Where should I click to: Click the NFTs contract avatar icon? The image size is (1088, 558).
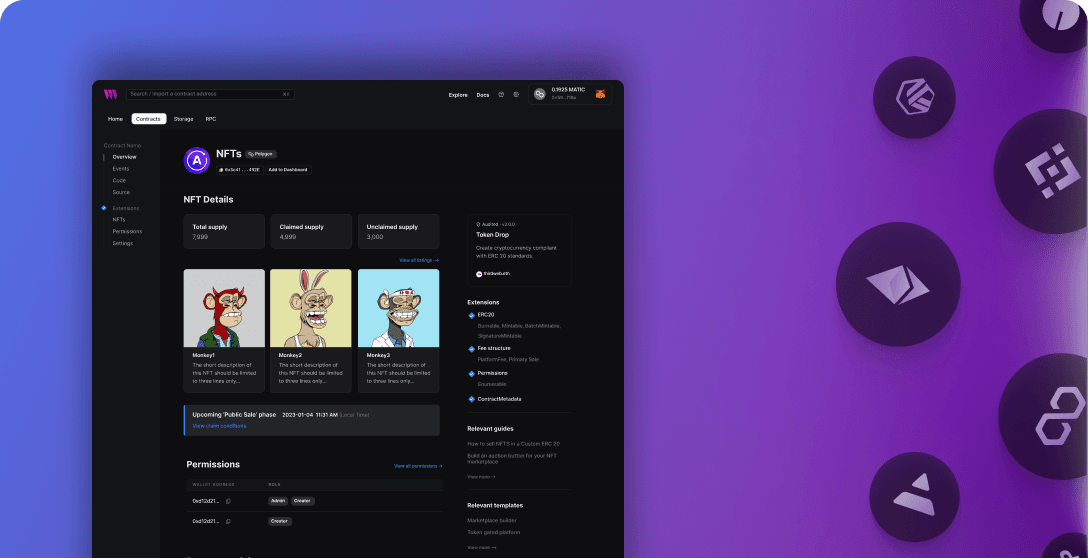click(x=197, y=160)
